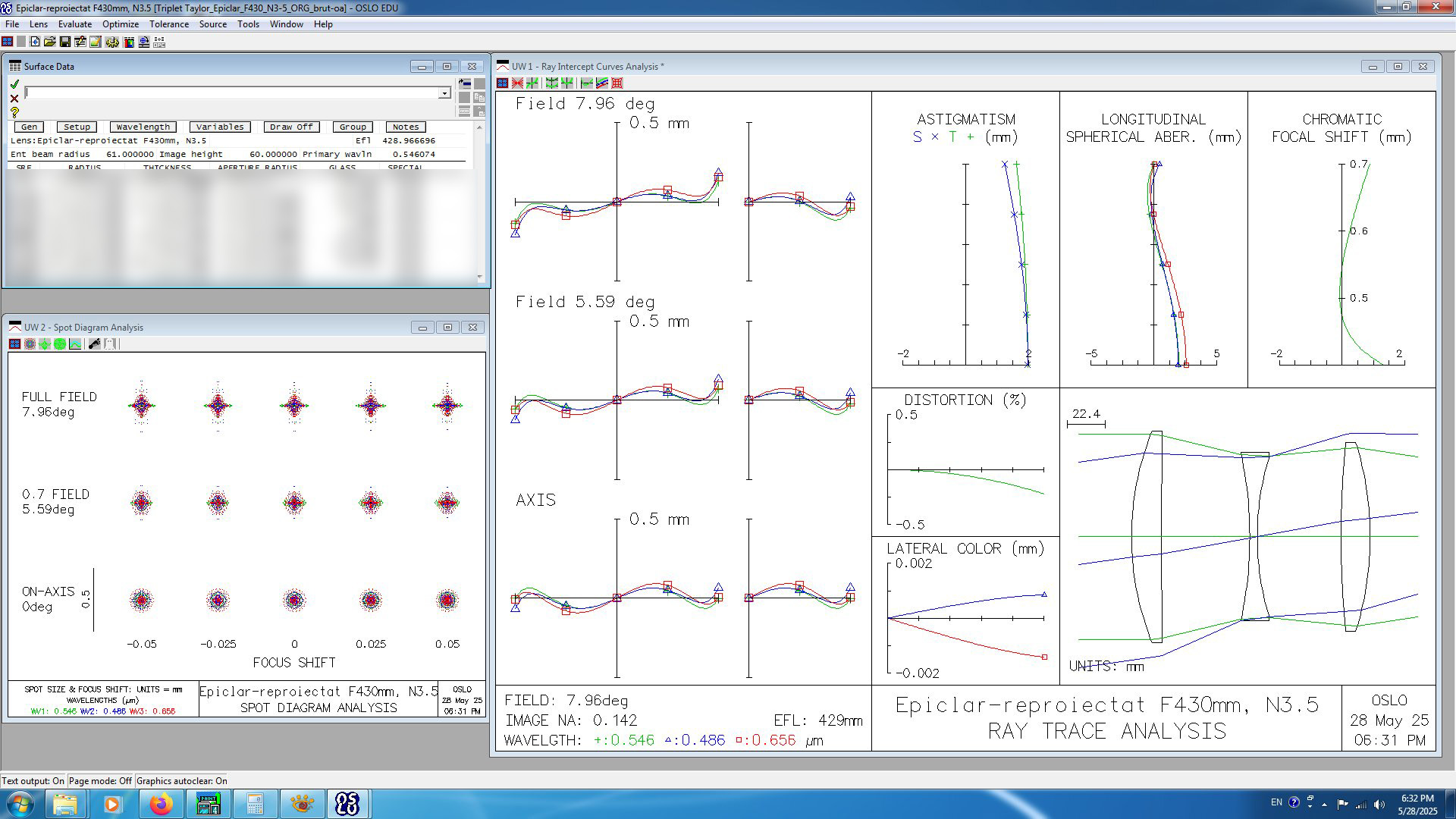Click the notepad edit icon in main toolbar
1456x819 pixels.
tap(96, 42)
